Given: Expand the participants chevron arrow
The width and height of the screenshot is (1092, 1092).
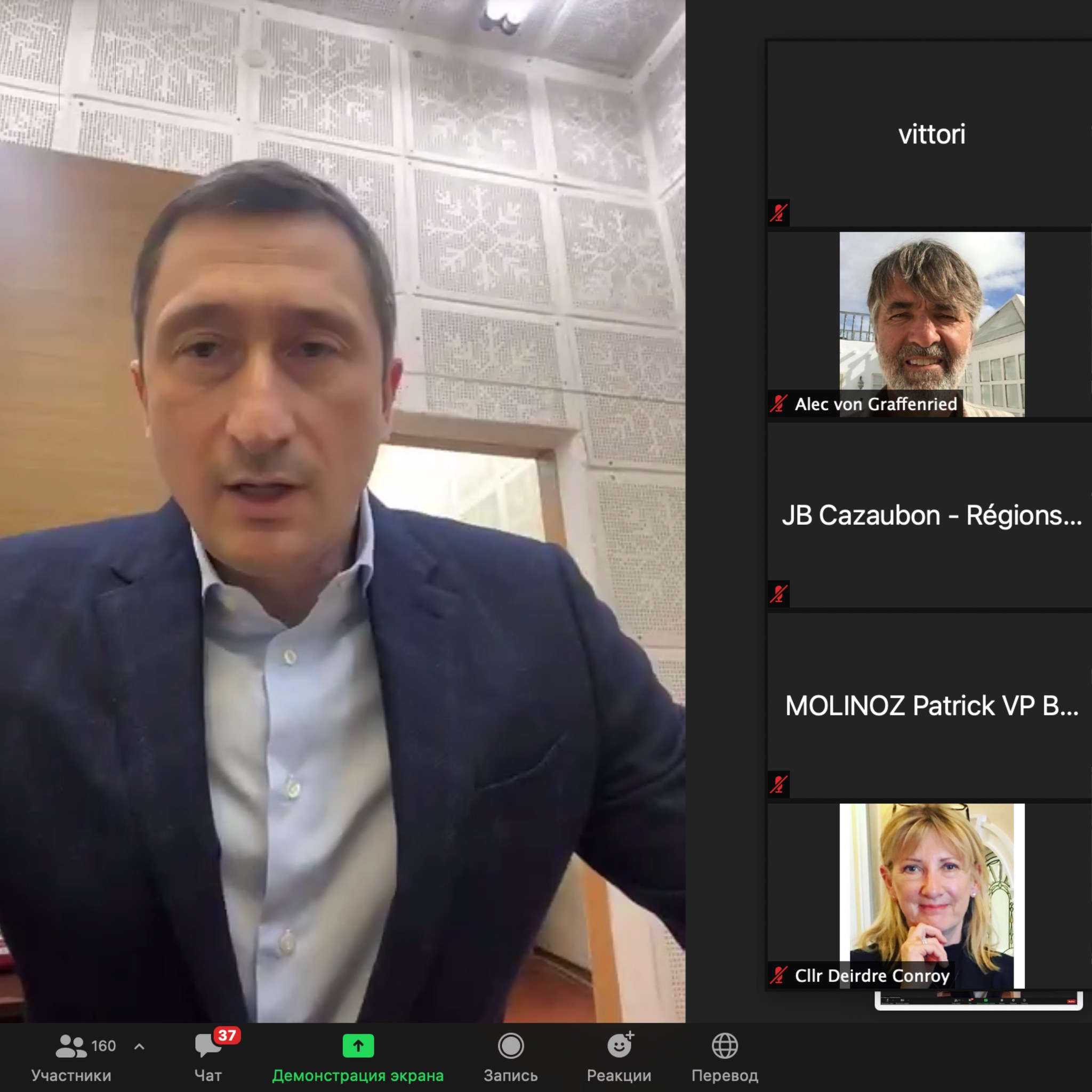Looking at the screenshot, I should coord(140,1046).
